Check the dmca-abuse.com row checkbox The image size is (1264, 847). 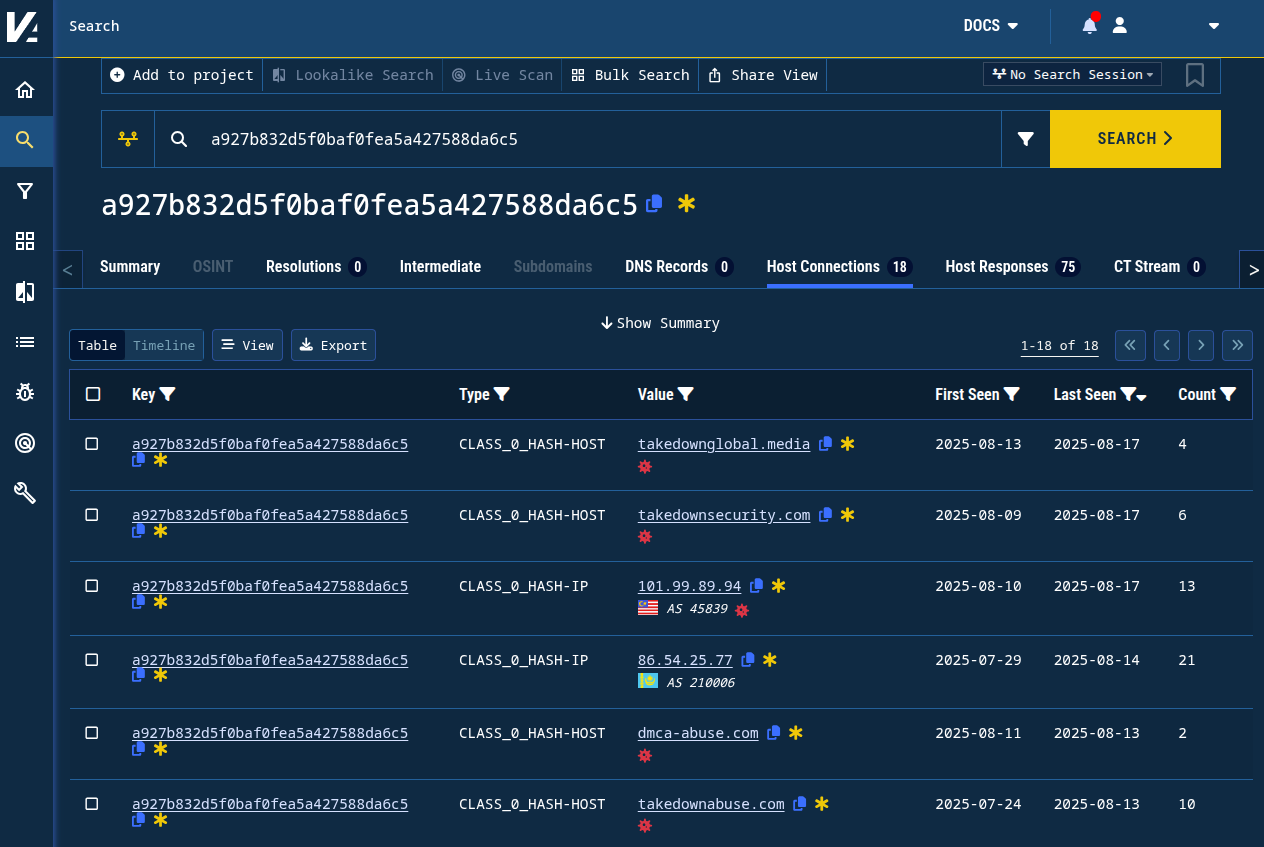pos(92,733)
